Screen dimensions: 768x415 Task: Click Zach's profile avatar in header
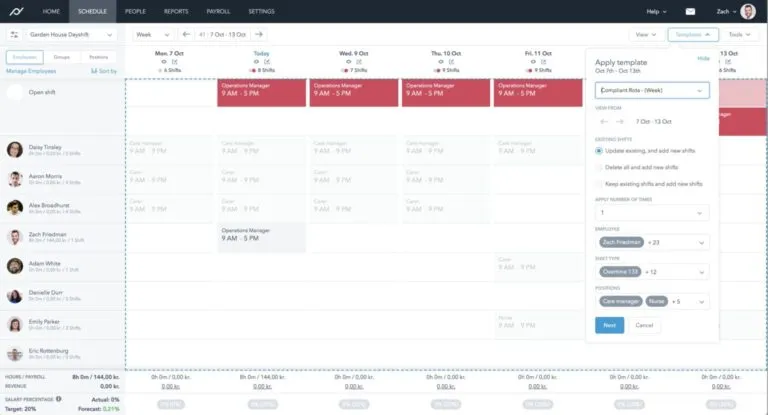748,11
